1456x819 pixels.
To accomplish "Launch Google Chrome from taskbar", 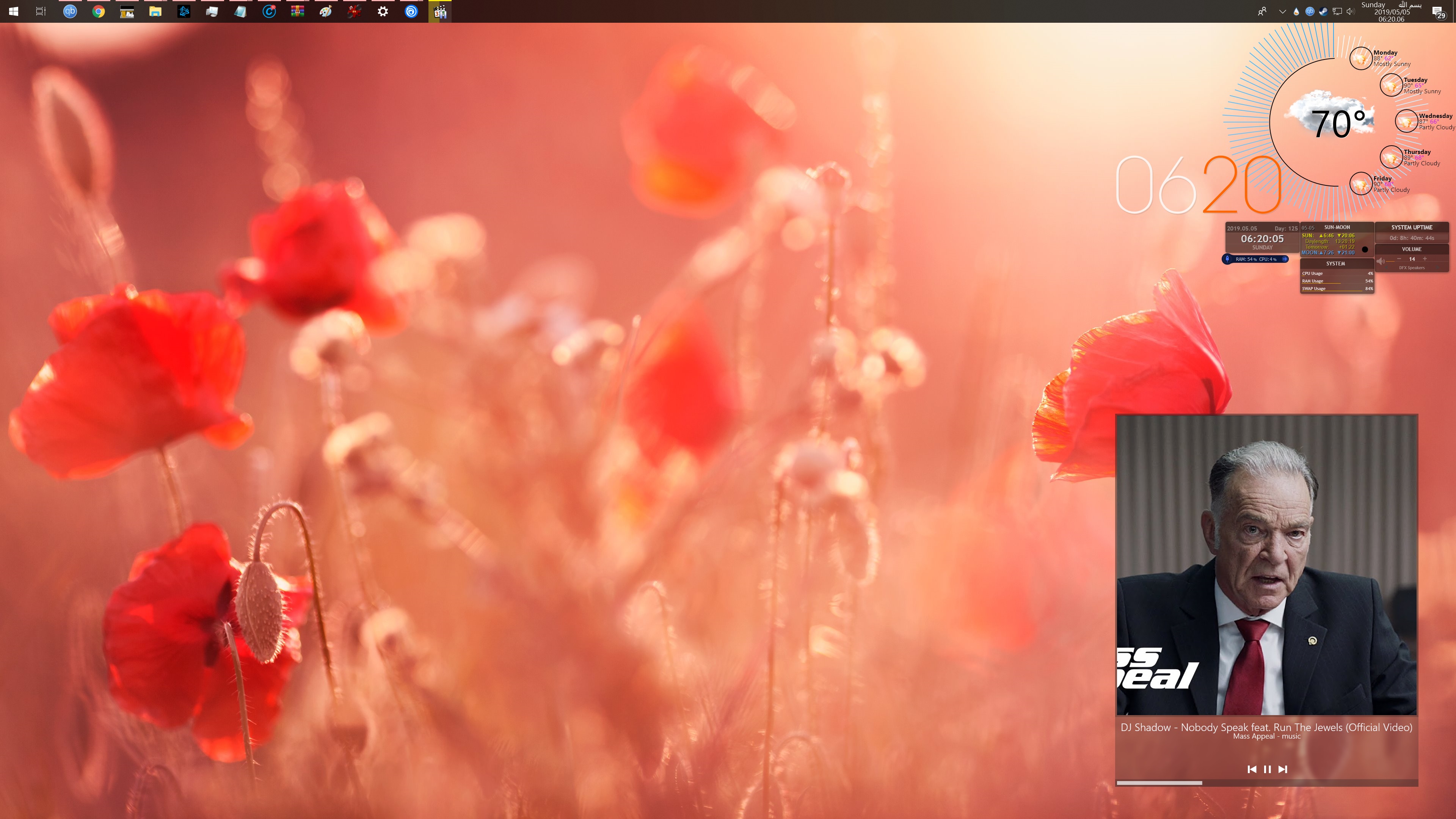I will click(x=98, y=11).
